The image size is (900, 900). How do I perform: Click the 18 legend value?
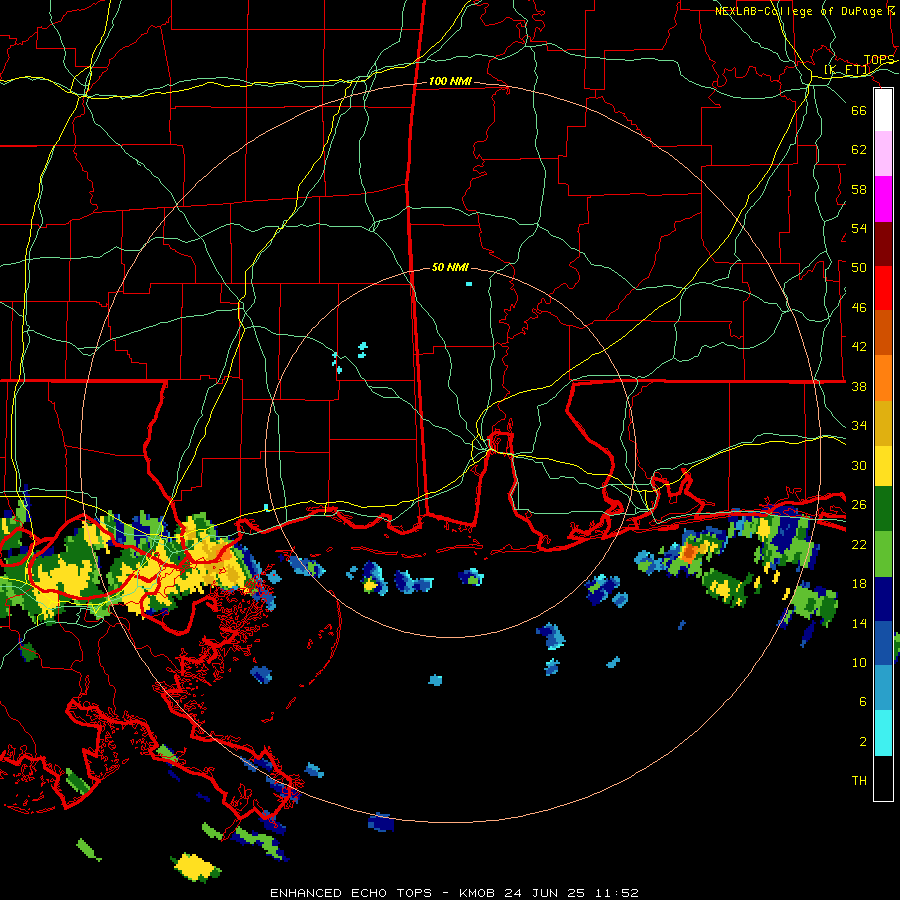coord(859,584)
